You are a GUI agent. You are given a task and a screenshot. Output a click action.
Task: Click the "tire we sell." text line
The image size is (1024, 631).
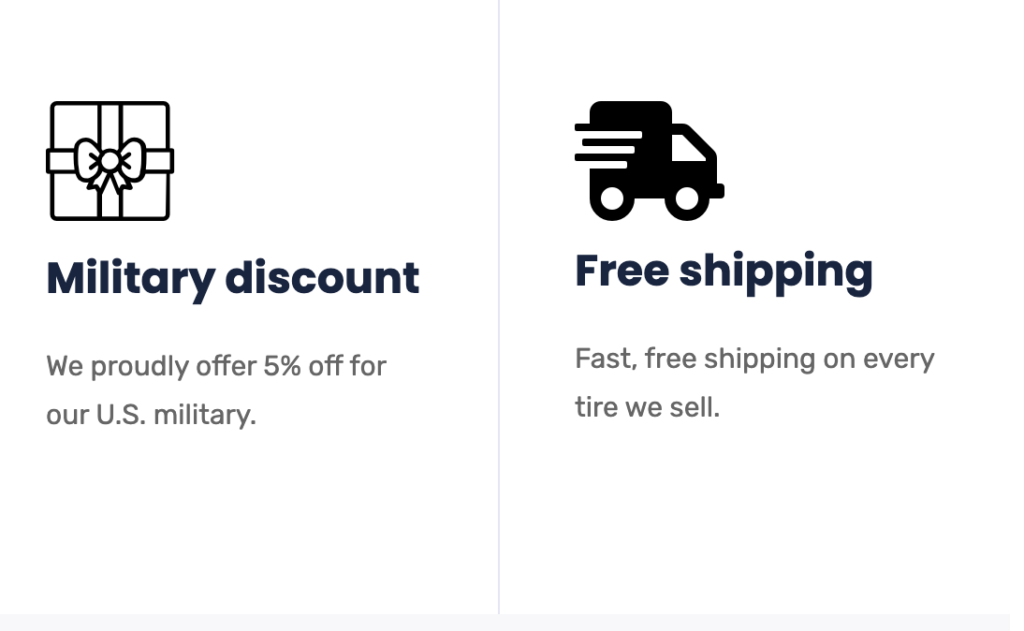647,408
